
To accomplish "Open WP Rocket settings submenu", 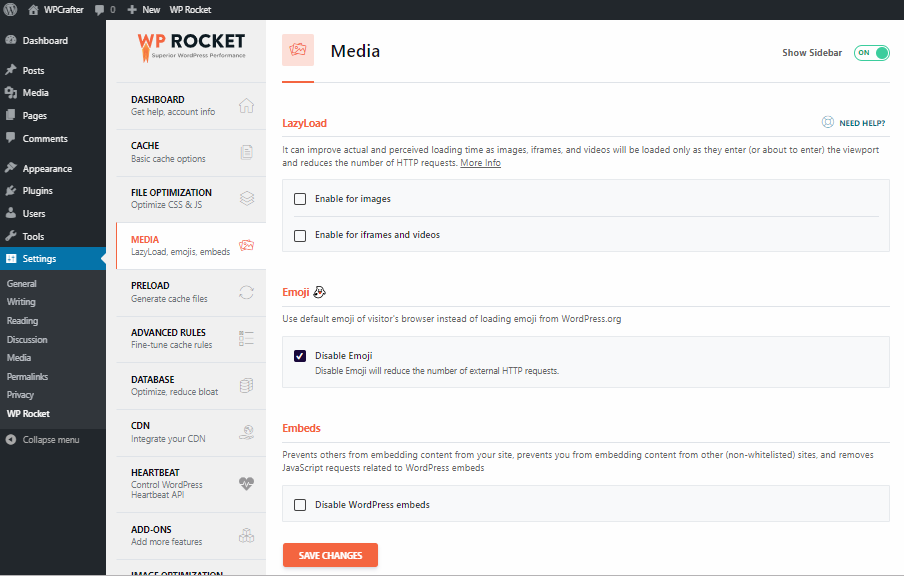I will click(x=28, y=413).
